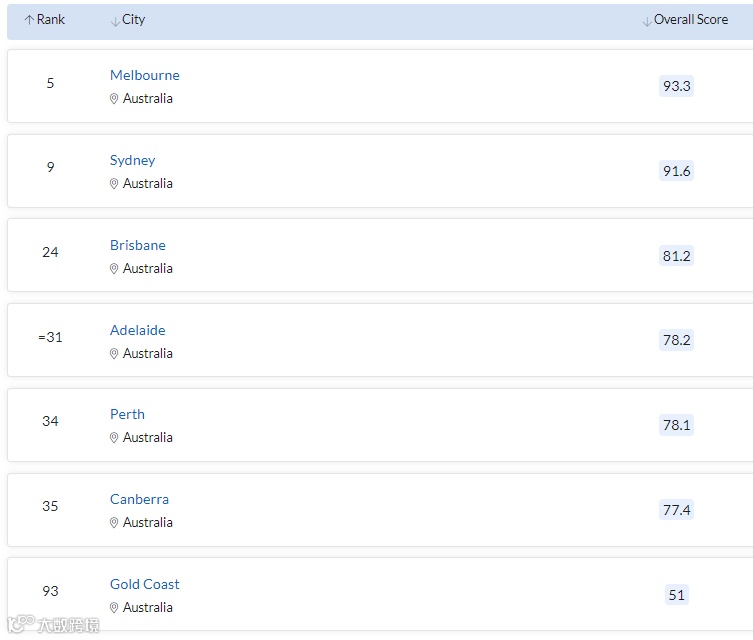Open the Gold Coast city link
The width and height of the screenshot is (753, 640).
[x=145, y=584]
